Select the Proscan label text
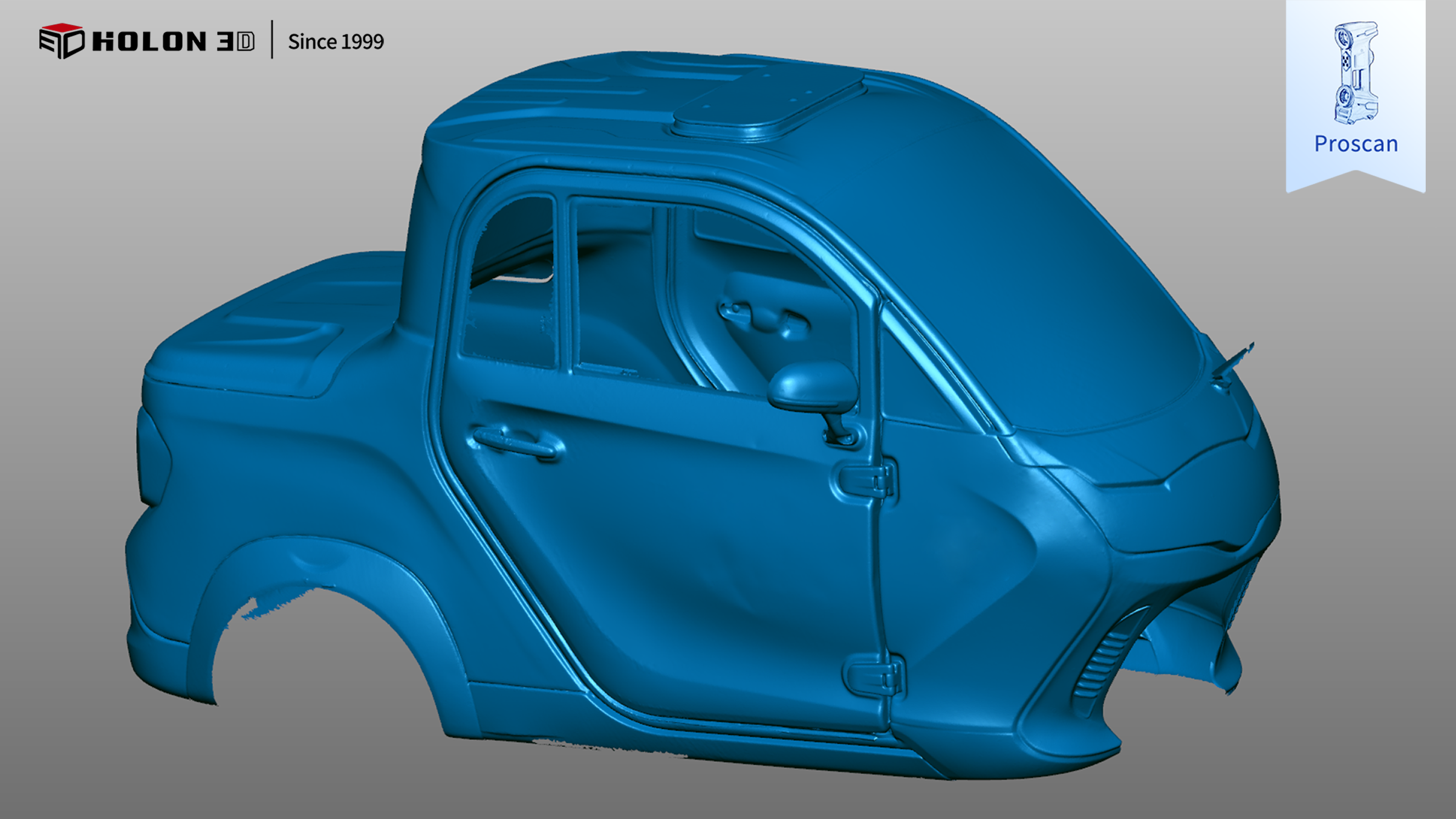The height and width of the screenshot is (819, 1456). tap(1356, 144)
